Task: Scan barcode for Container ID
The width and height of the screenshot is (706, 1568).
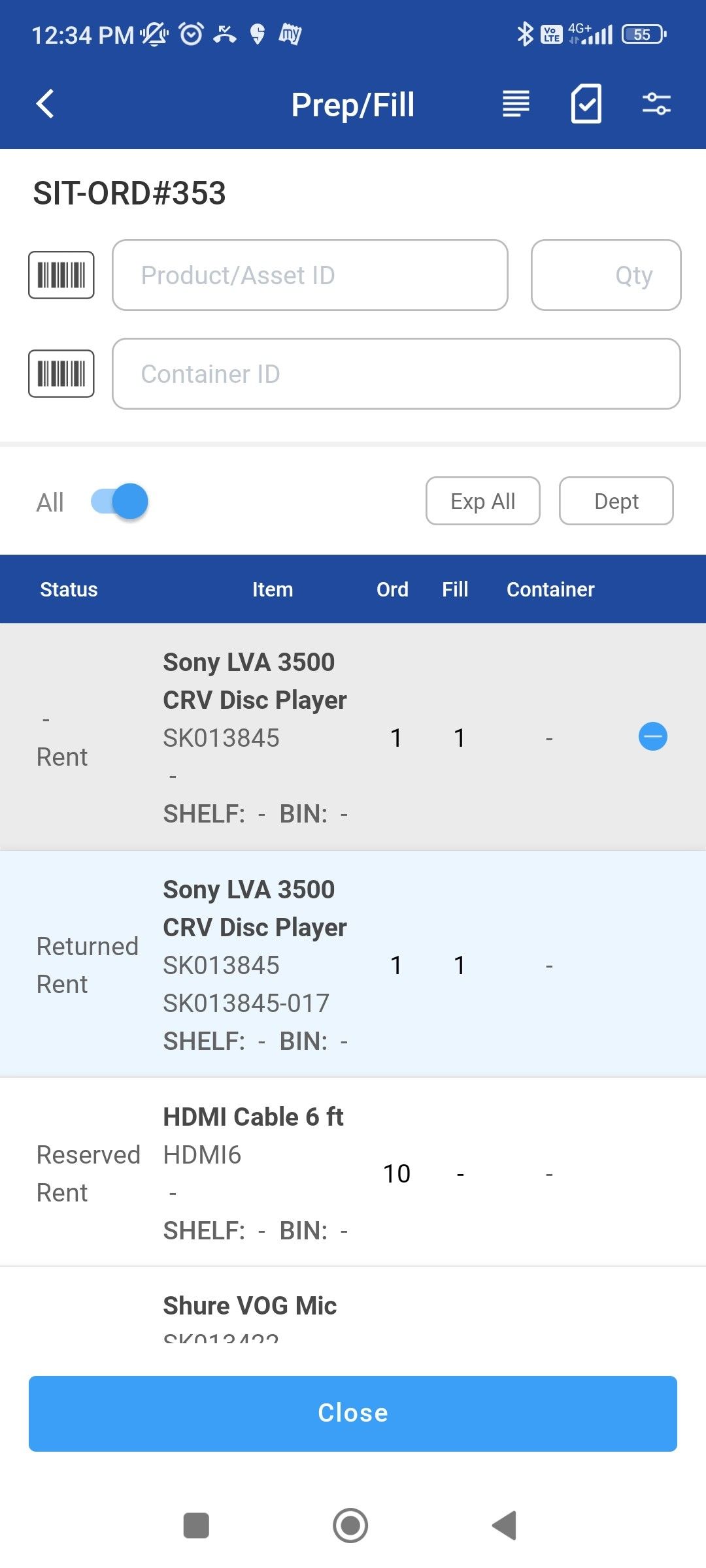Action: click(x=61, y=374)
